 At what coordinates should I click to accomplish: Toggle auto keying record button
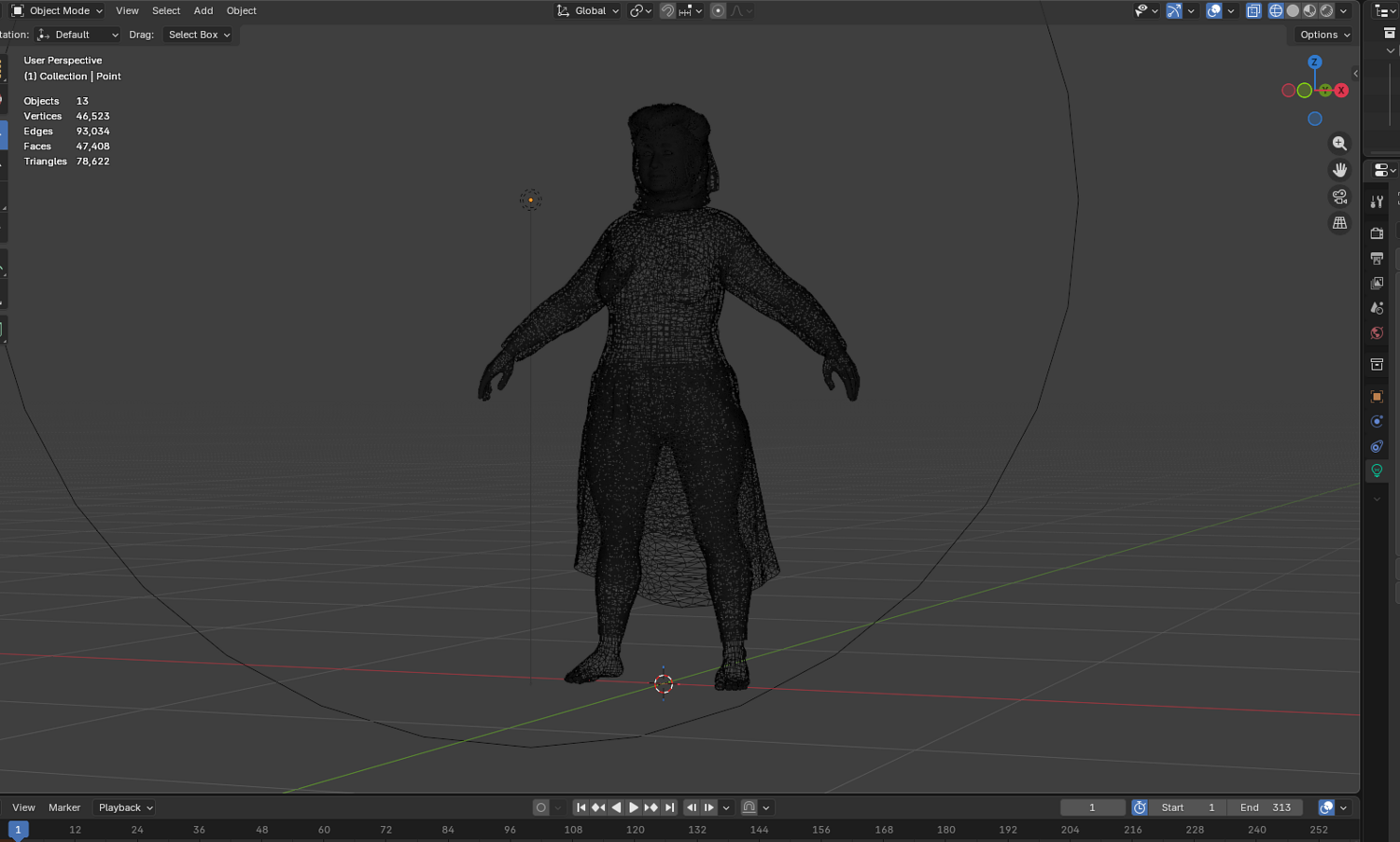(540, 807)
